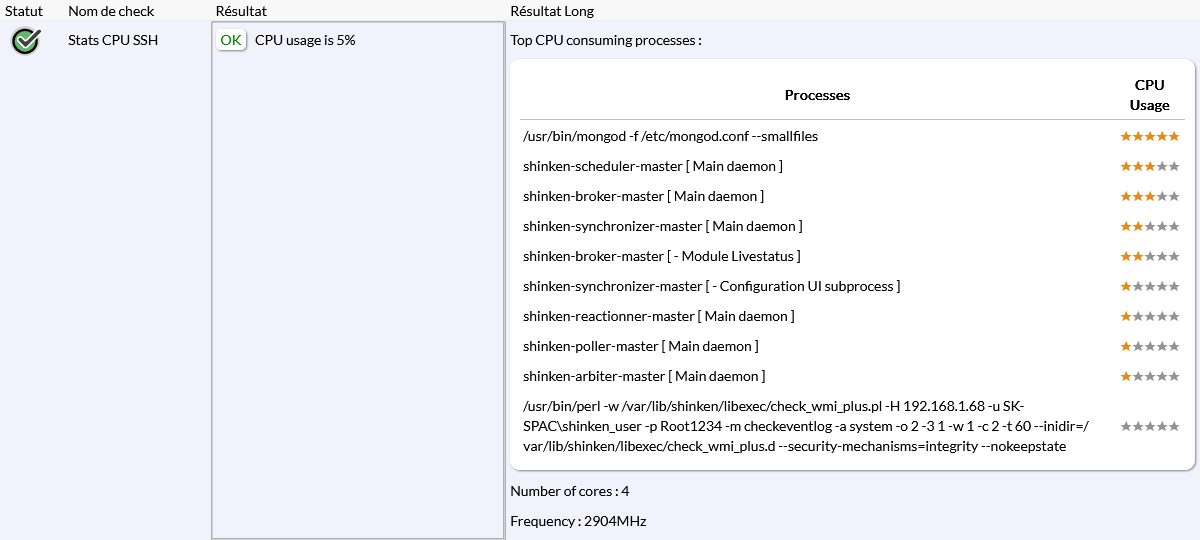The height and width of the screenshot is (540, 1200).
Task: Click the /usr/bin/mongod process row
Action: (670, 136)
